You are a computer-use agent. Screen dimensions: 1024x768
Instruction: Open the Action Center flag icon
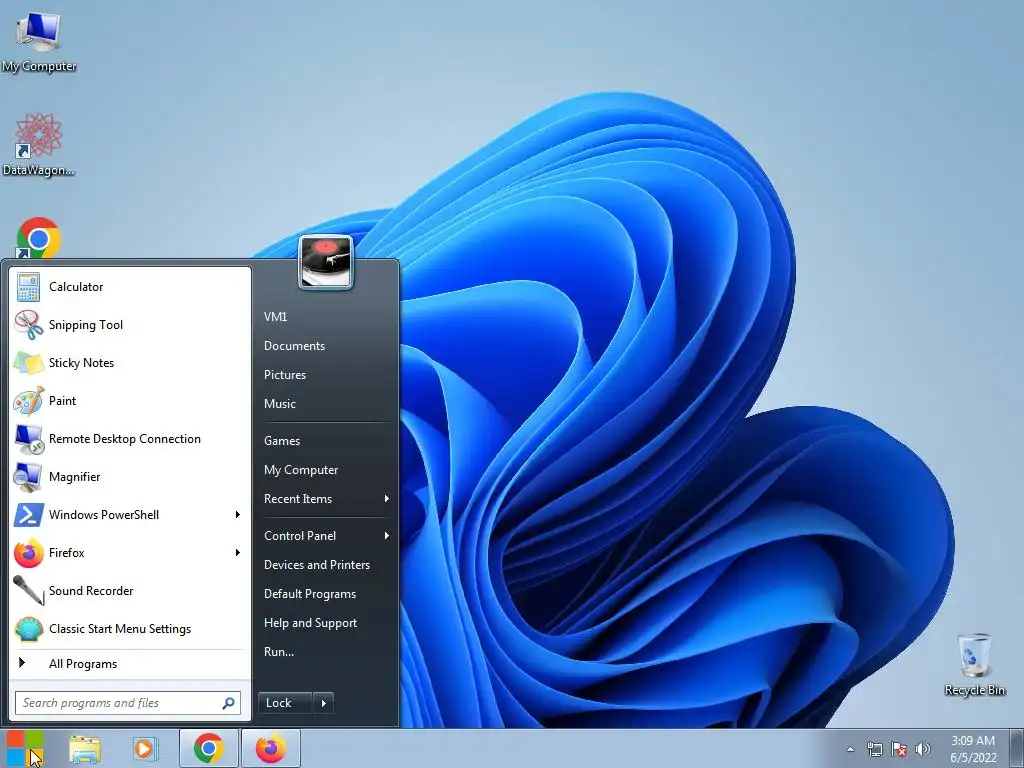pos(899,749)
